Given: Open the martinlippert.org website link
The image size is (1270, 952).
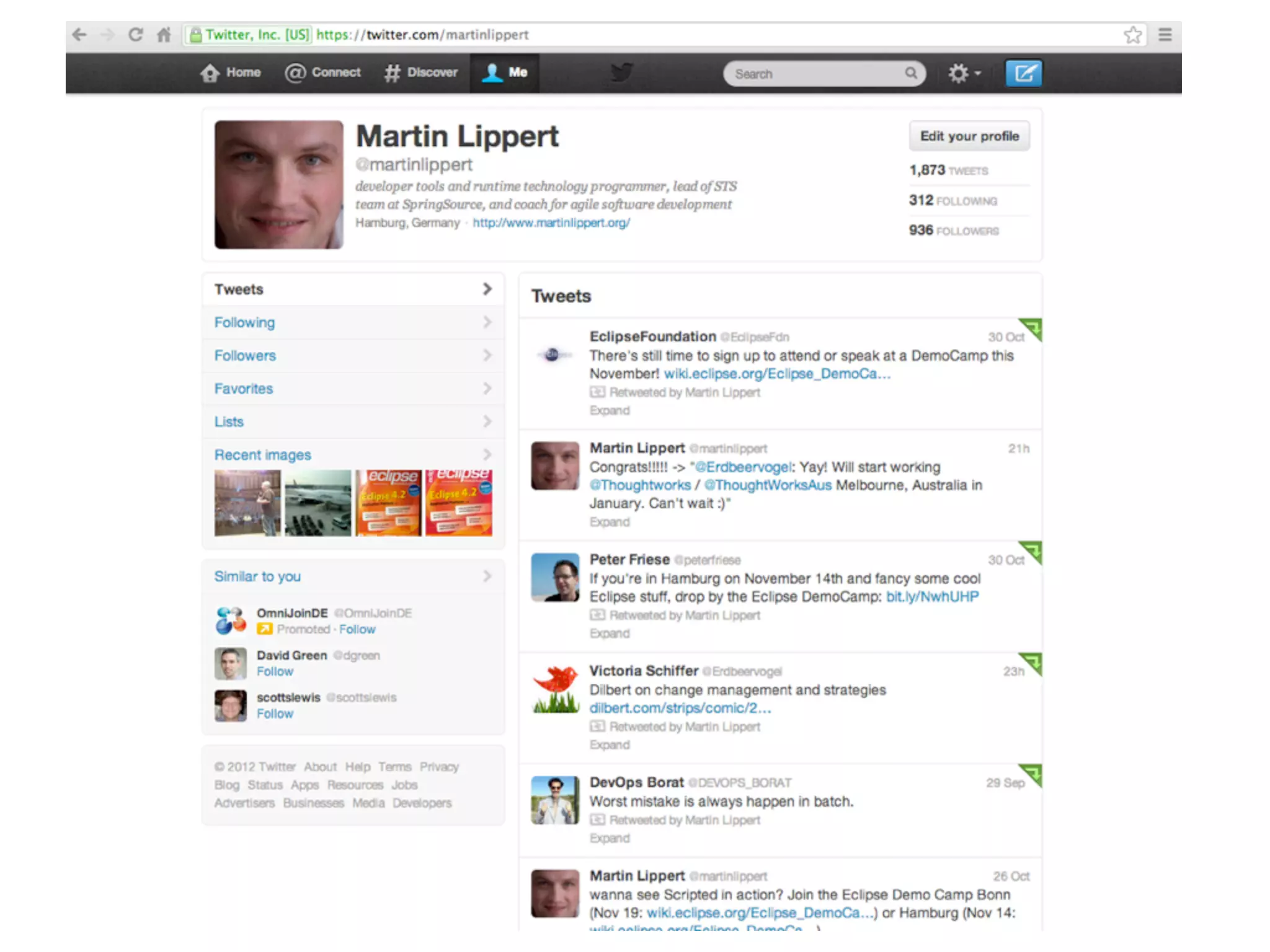Looking at the screenshot, I should tap(551, 223).
